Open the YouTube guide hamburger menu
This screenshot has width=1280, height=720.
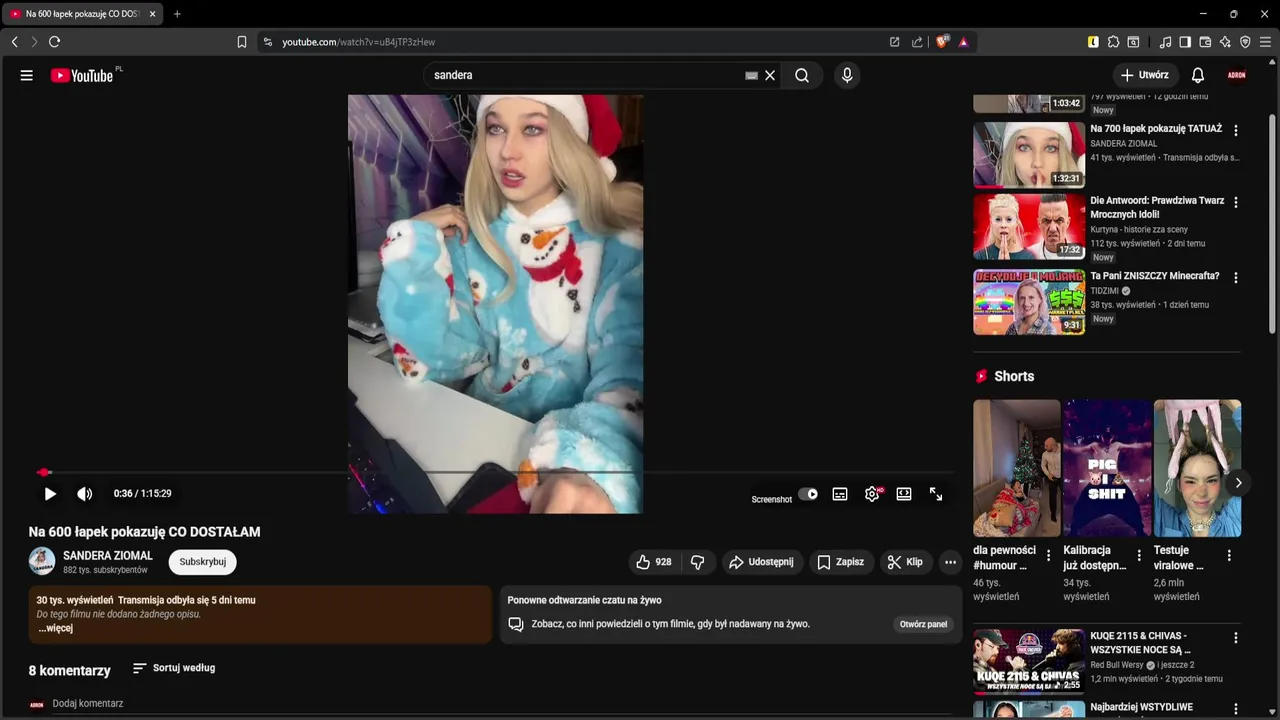27,75
